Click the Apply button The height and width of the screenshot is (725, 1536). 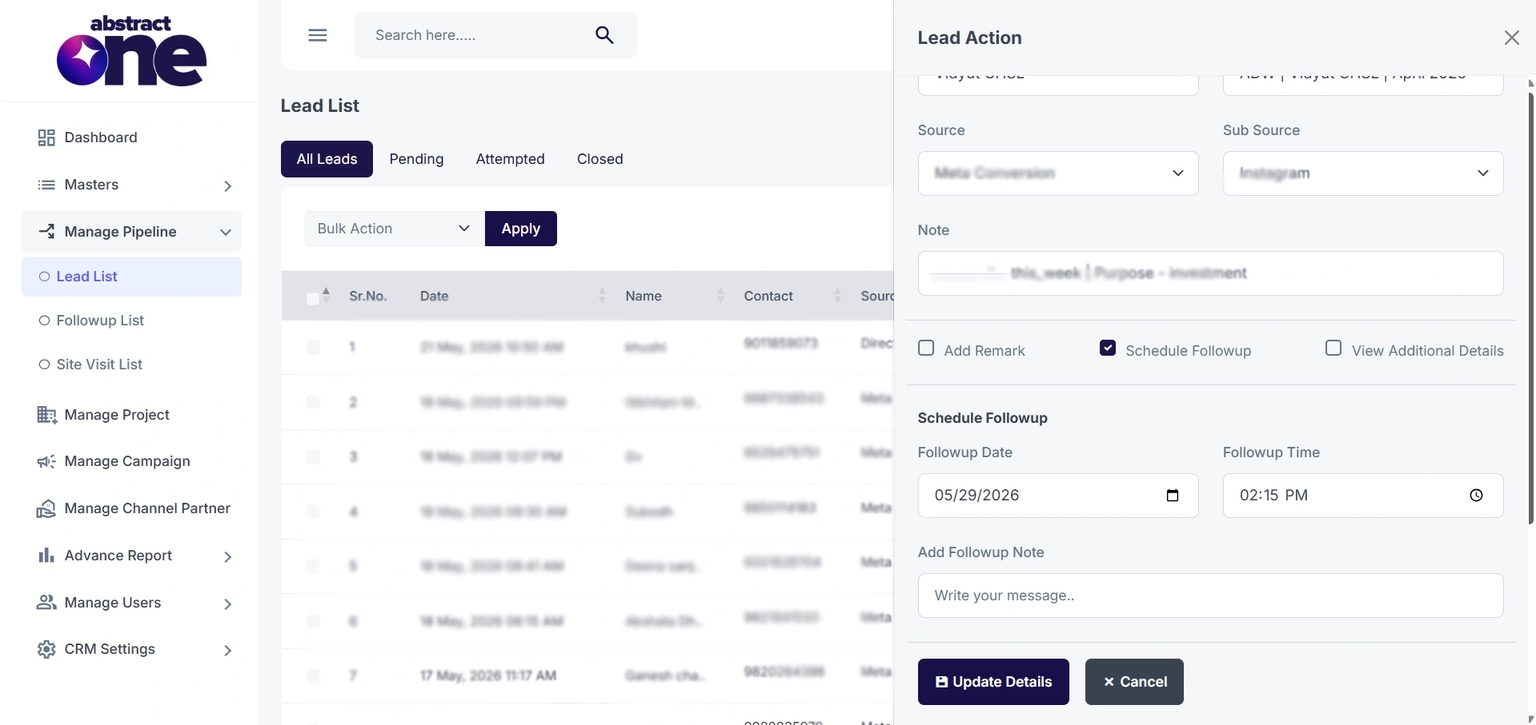[521, 228]
